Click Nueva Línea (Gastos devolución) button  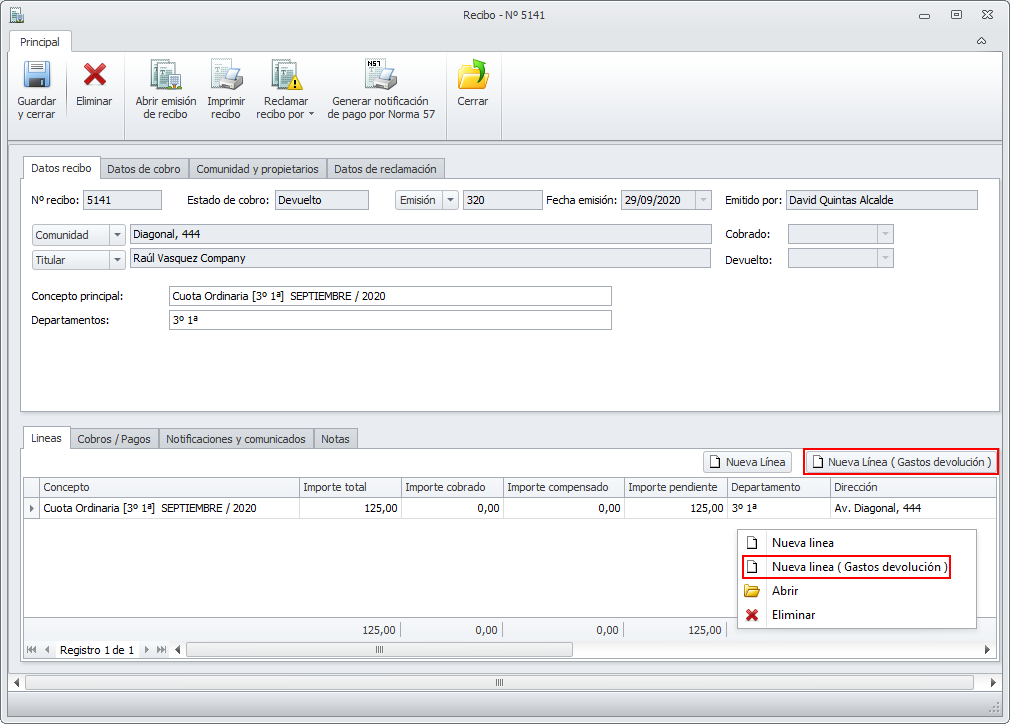pos(901,462)
